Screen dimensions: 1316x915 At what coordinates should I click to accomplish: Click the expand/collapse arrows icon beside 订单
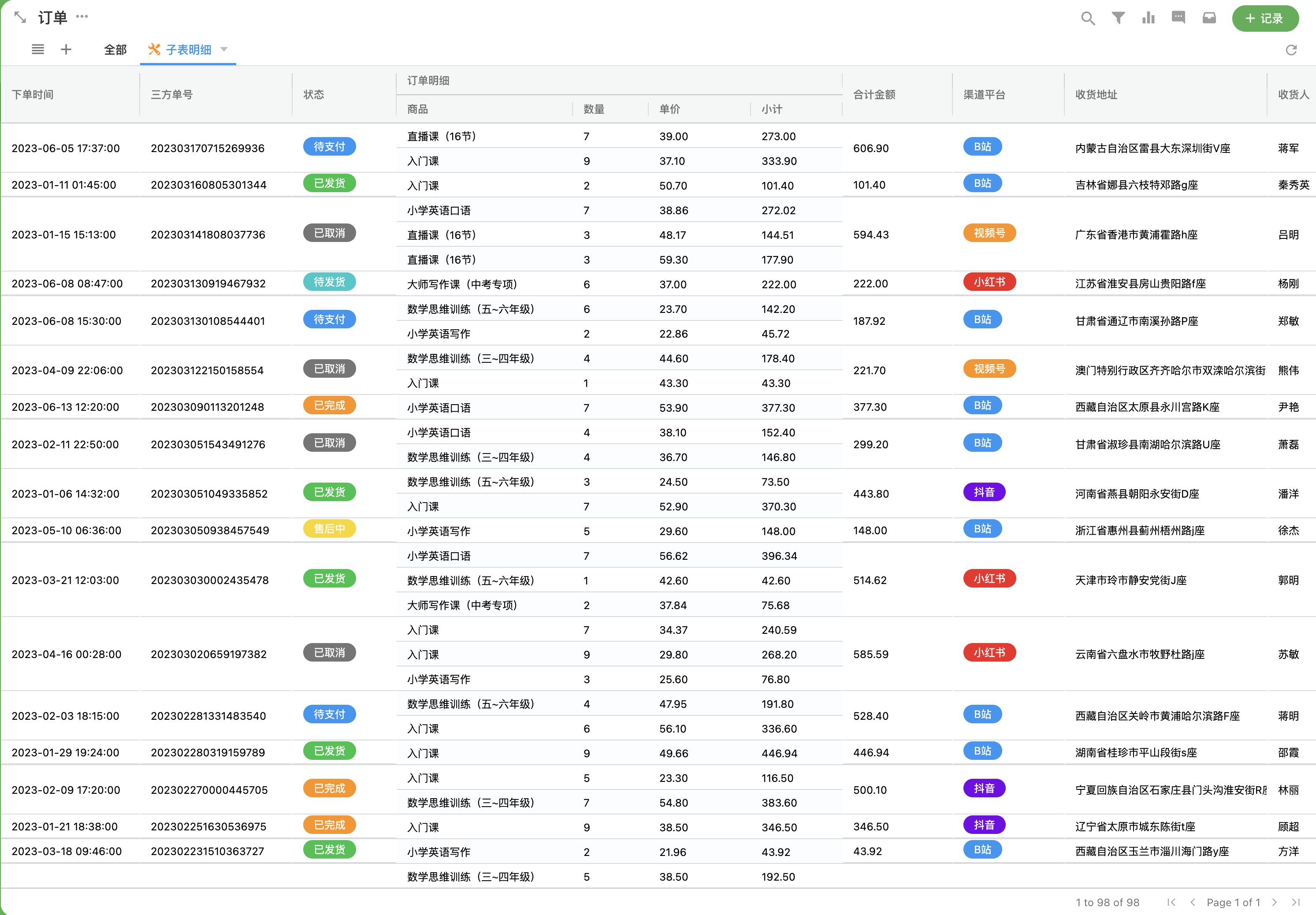20,17
